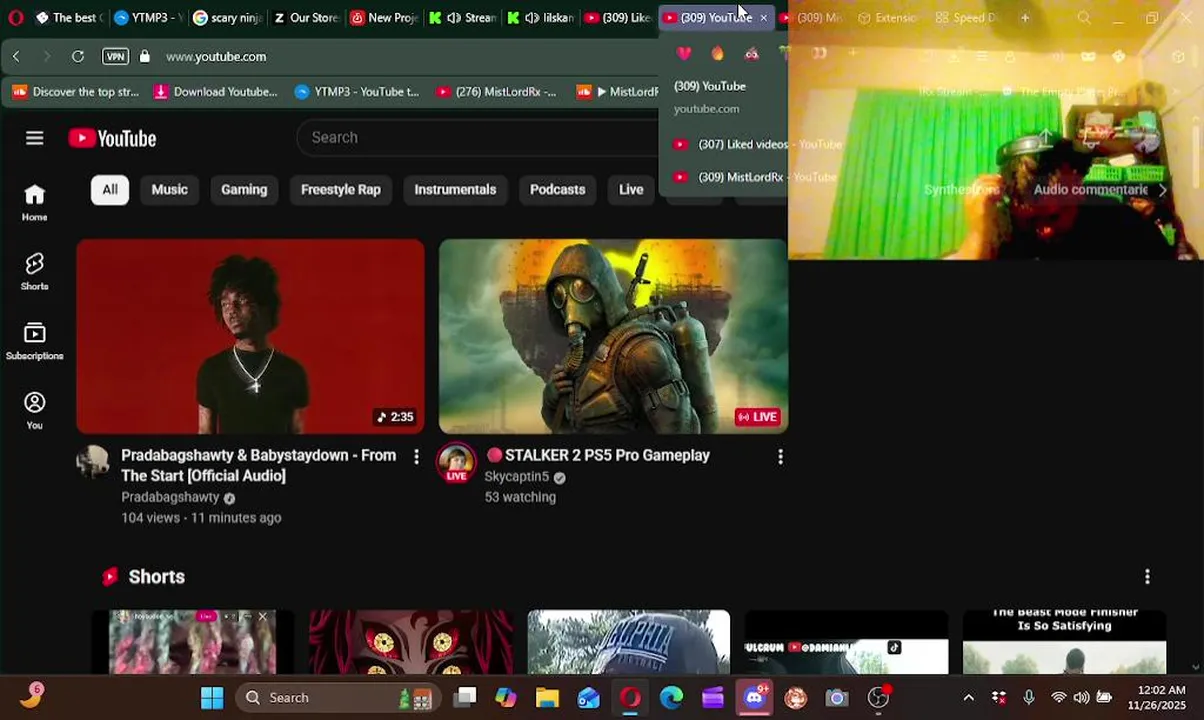
Task: Open more options for Pradabagshawty video
Action: pyautogui.click(x=417, y=456)
